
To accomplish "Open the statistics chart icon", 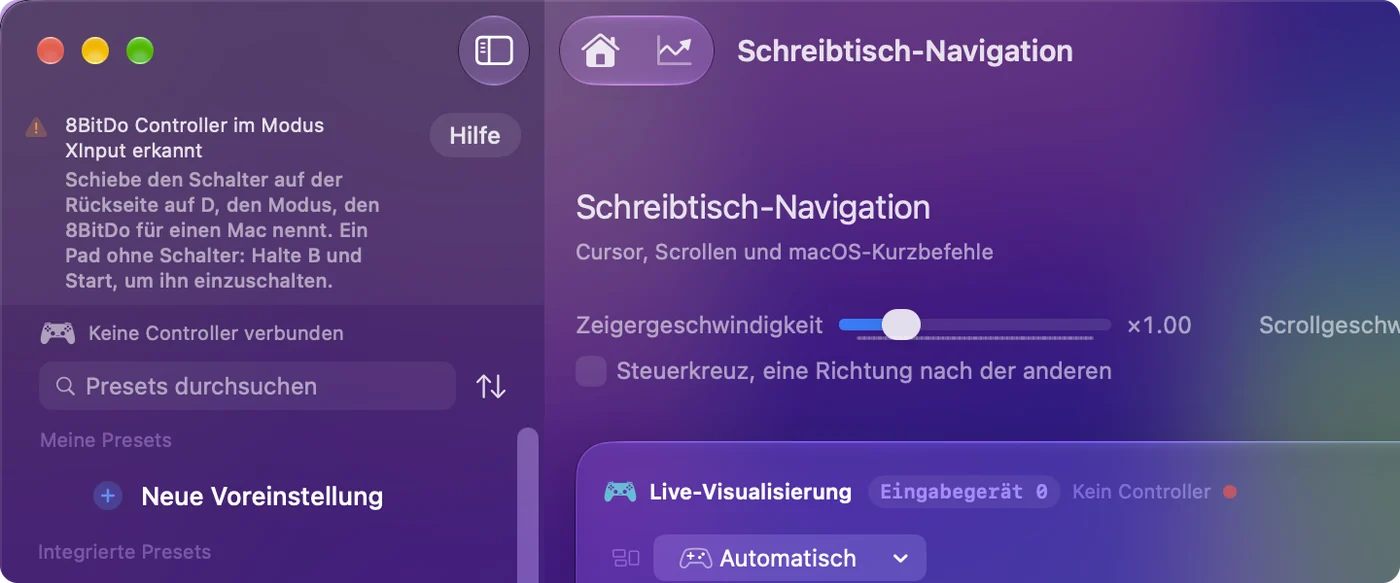I will tap(674, 51).
